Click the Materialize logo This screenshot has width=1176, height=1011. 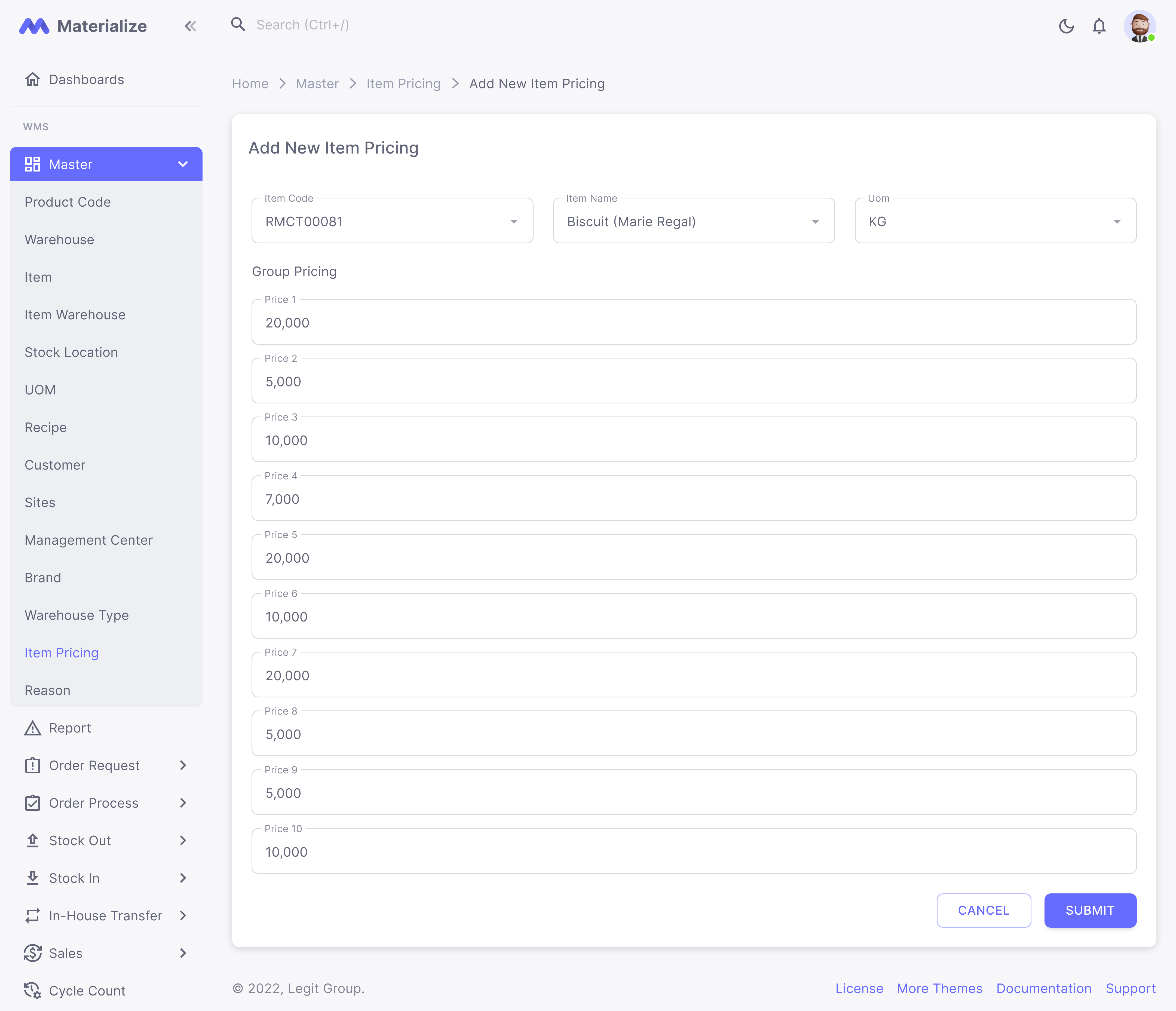tap(83, 26)
